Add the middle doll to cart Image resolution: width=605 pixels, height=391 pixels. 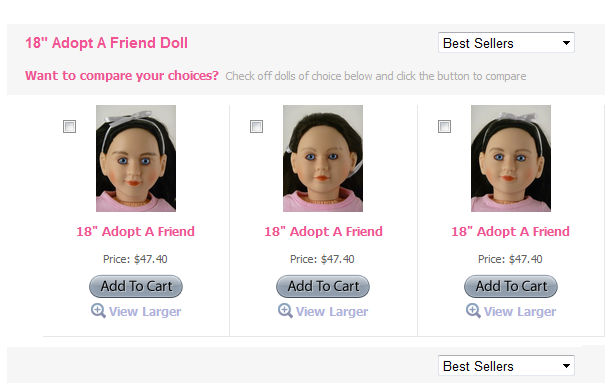tap(323, 286)
